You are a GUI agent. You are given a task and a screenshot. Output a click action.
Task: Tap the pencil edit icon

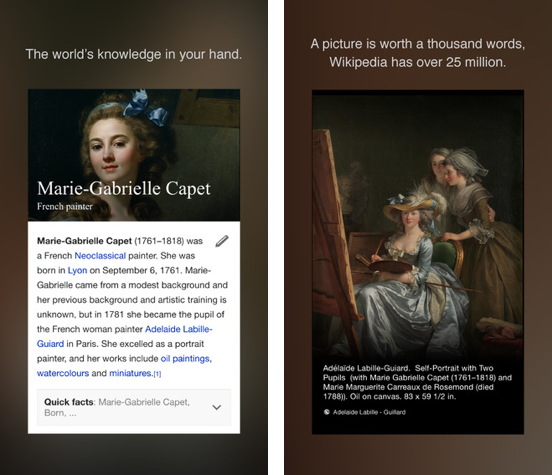coord(222,241)
